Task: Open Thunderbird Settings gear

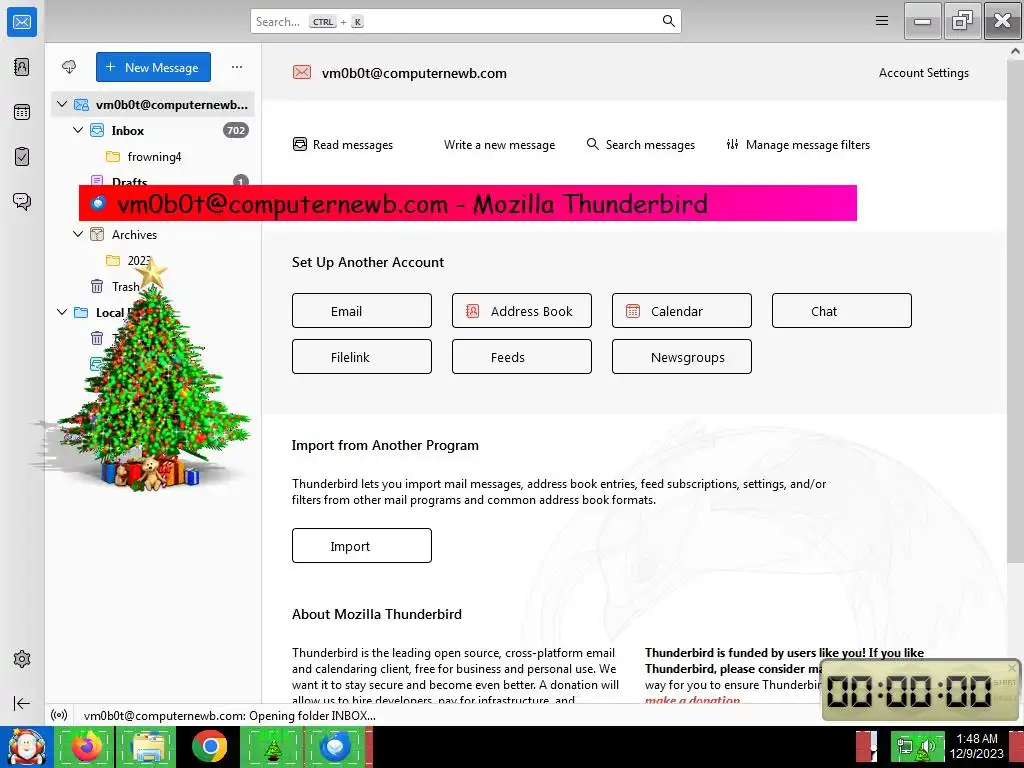Action: coord(22,659)
